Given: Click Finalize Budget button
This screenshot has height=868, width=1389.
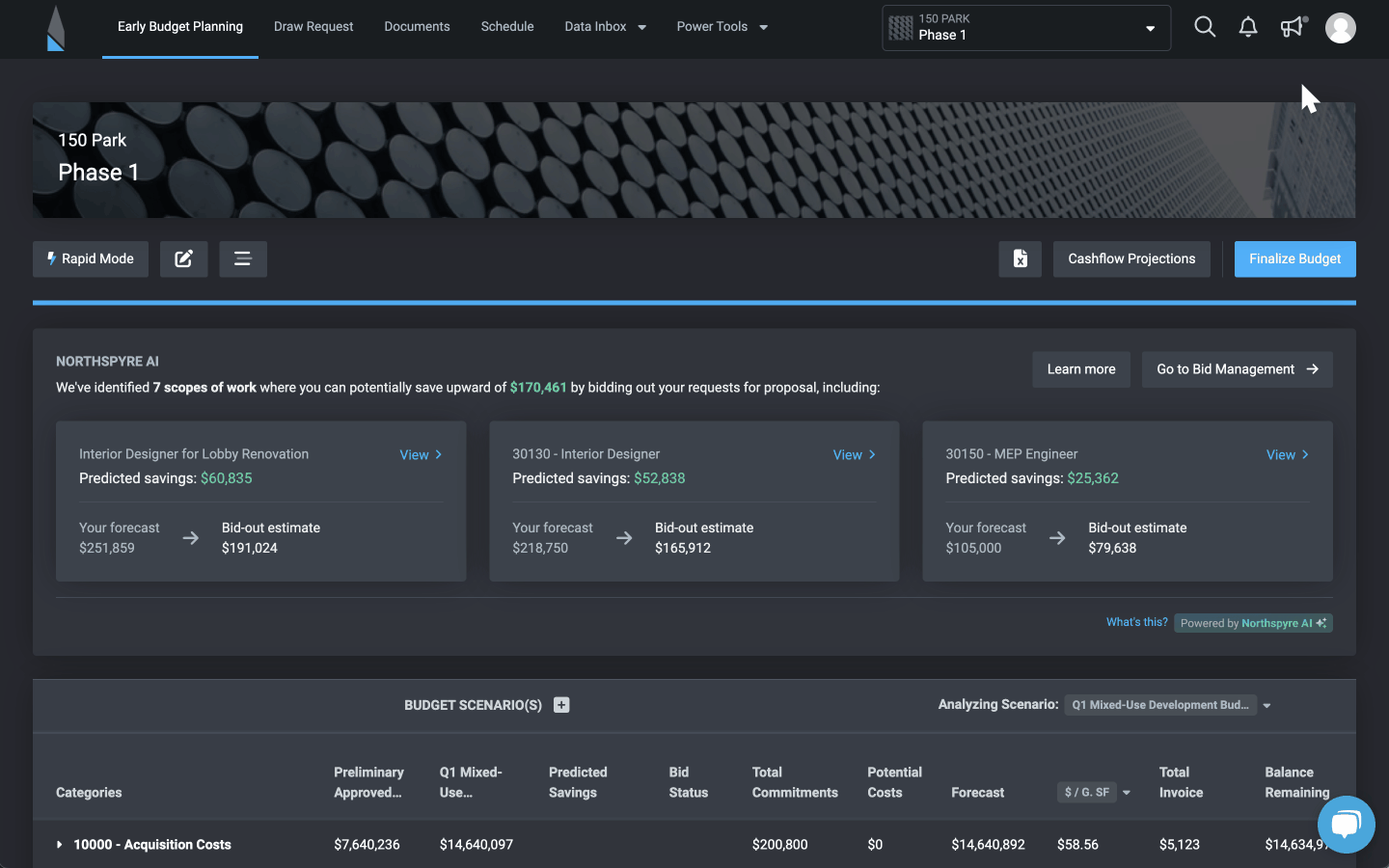Looking at the screenshot, I should (x=1295, y=258).
